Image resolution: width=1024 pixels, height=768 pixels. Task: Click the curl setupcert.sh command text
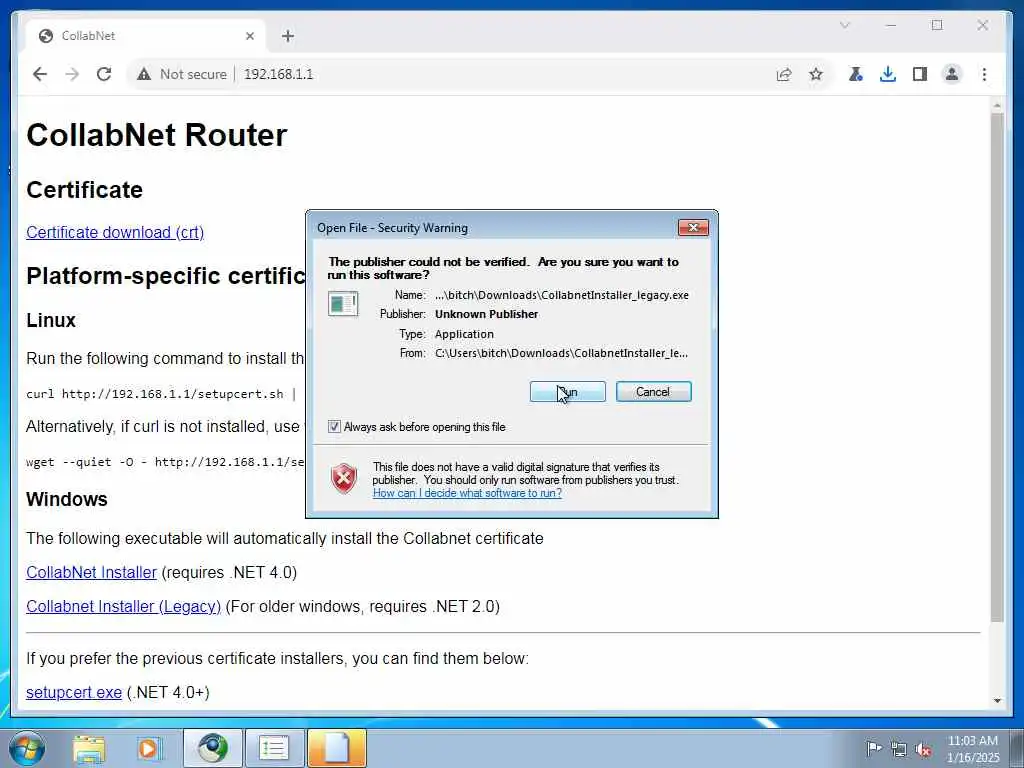(161, 394)
